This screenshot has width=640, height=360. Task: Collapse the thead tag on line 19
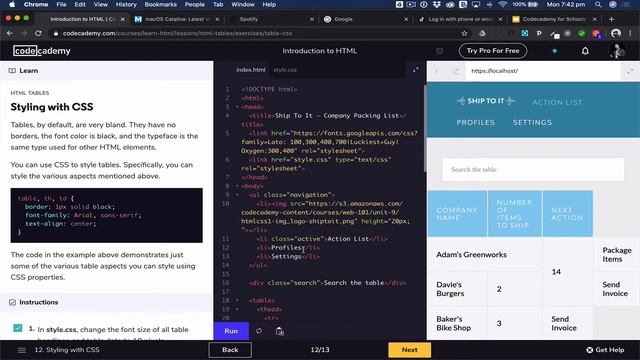tap(237, 309)
